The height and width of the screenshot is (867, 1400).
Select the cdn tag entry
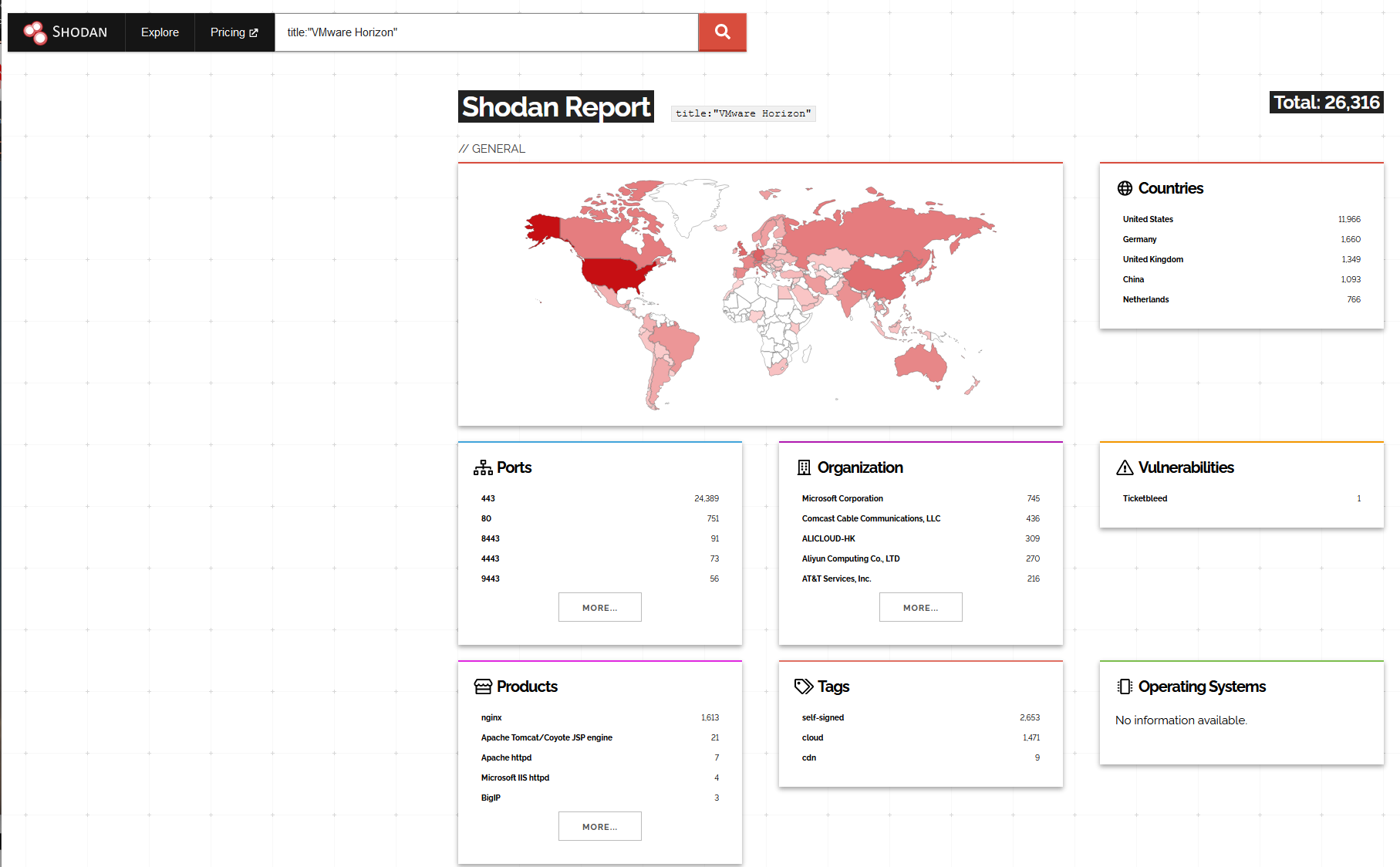[921, 757]
